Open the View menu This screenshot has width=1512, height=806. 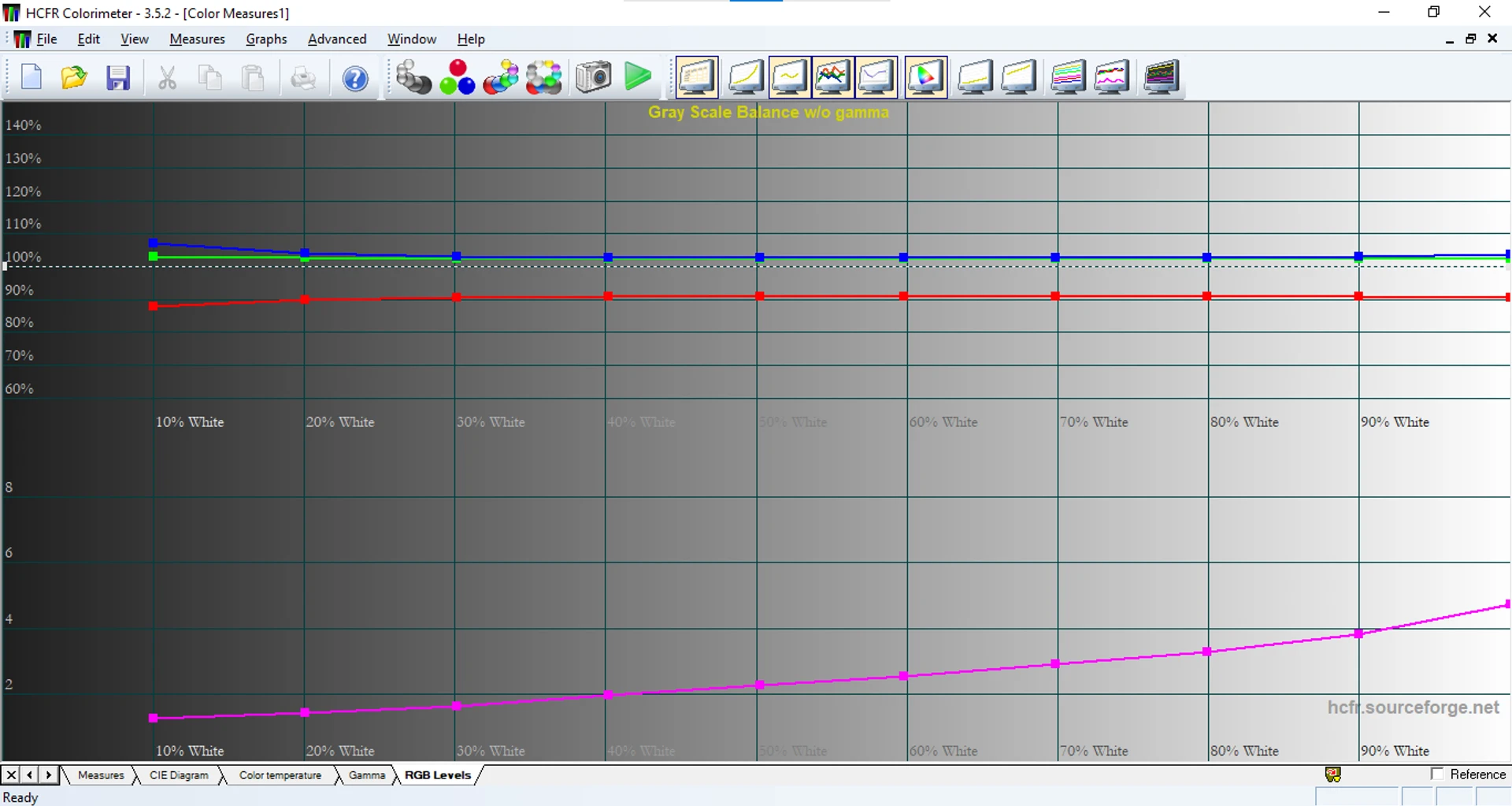tap(135, 39)
